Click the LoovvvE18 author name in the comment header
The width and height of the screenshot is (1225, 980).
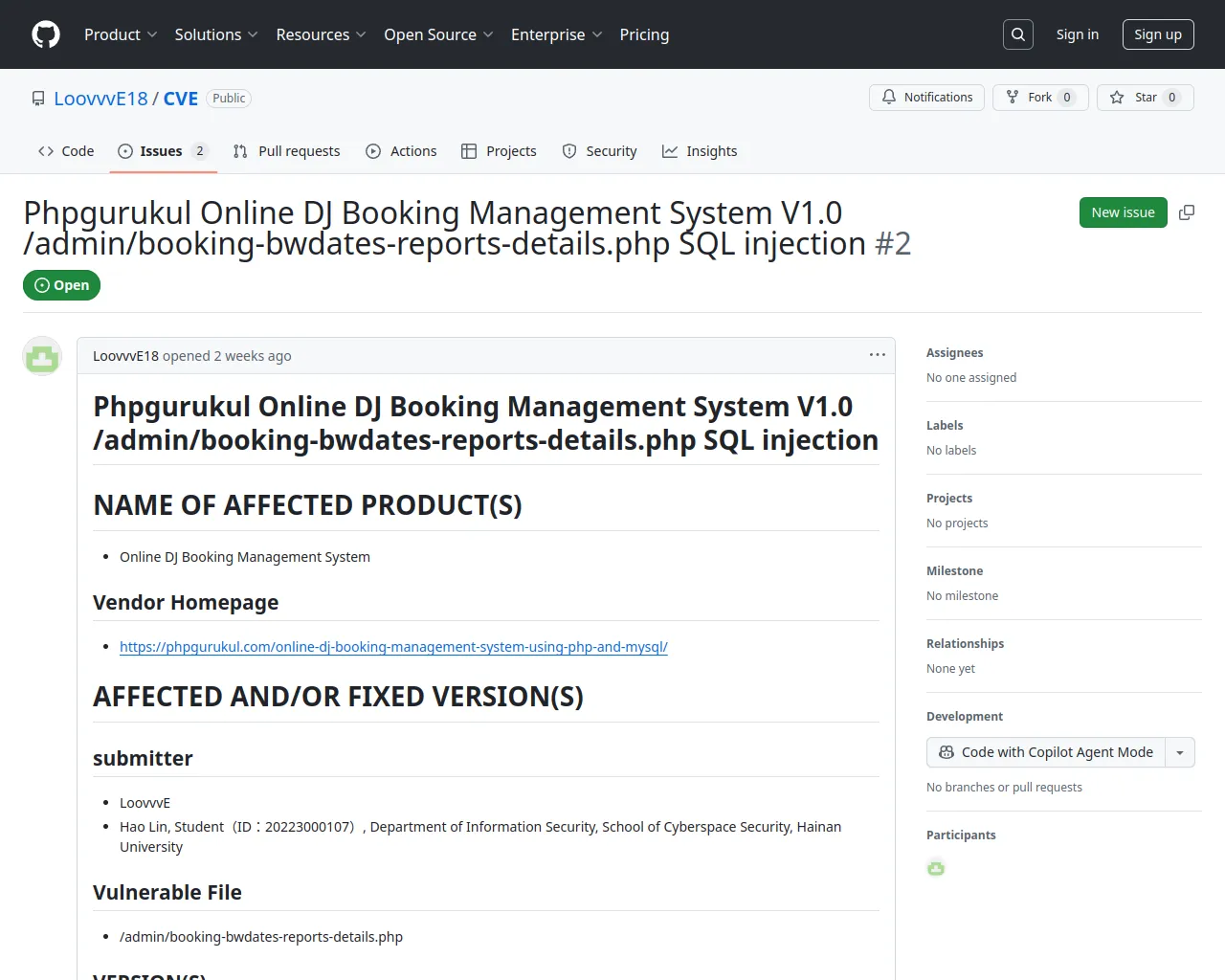click(x=125, y=356)
